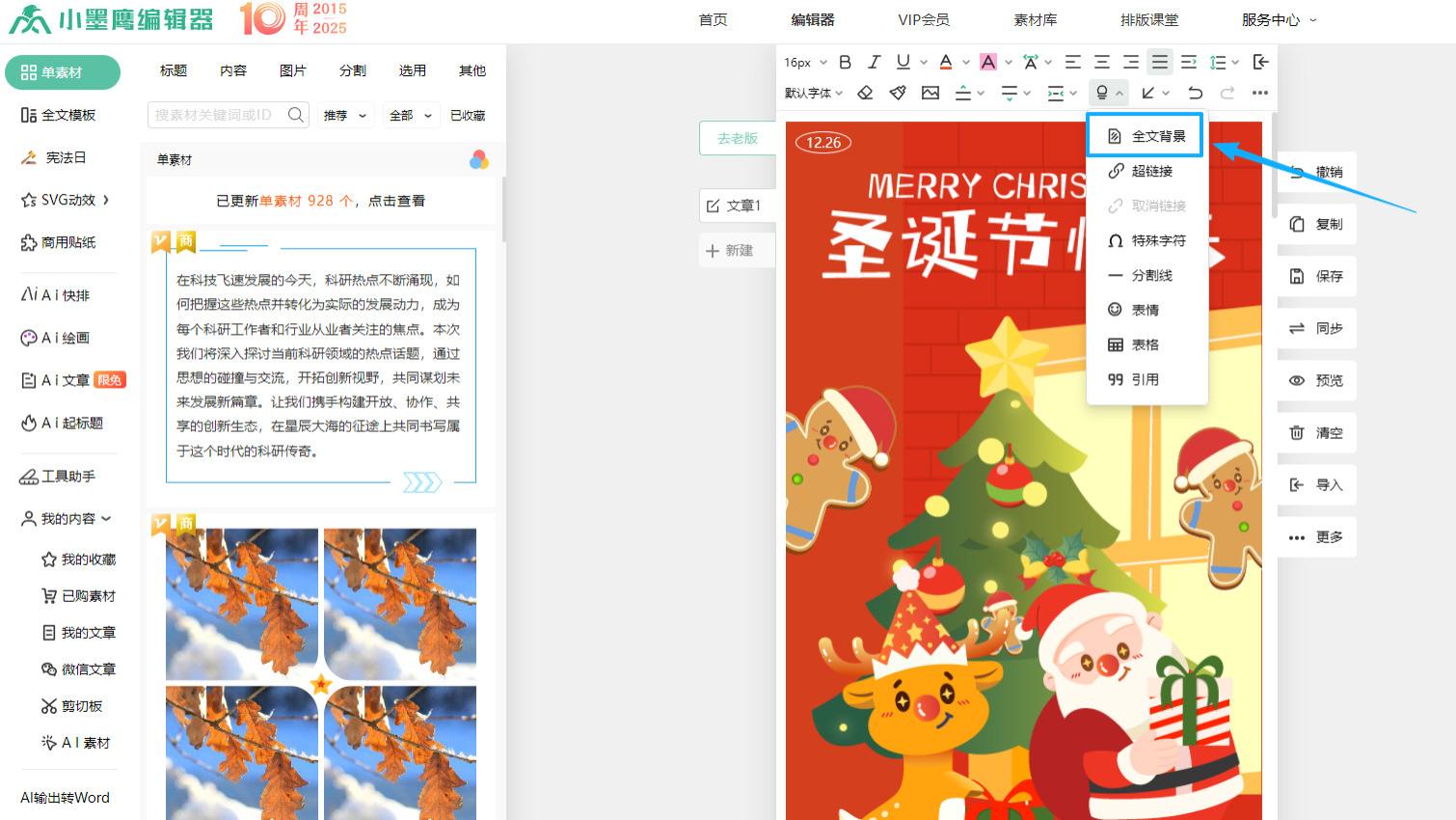The width and height of the screenshot is (1456, 820).
Task: Enable underline on selected text
Action: tap(903, 62)
